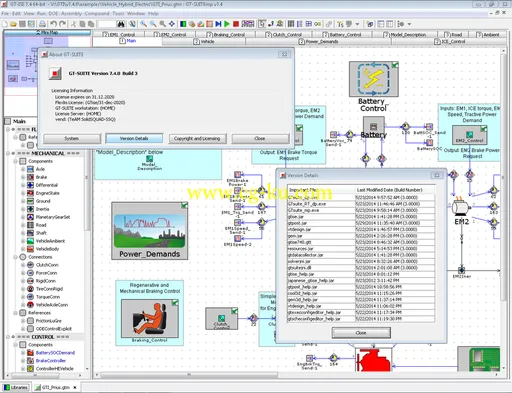Screen dimensions: 512x393
Task: Collapse the Connections group in tree
Action: tap(15, 257)
